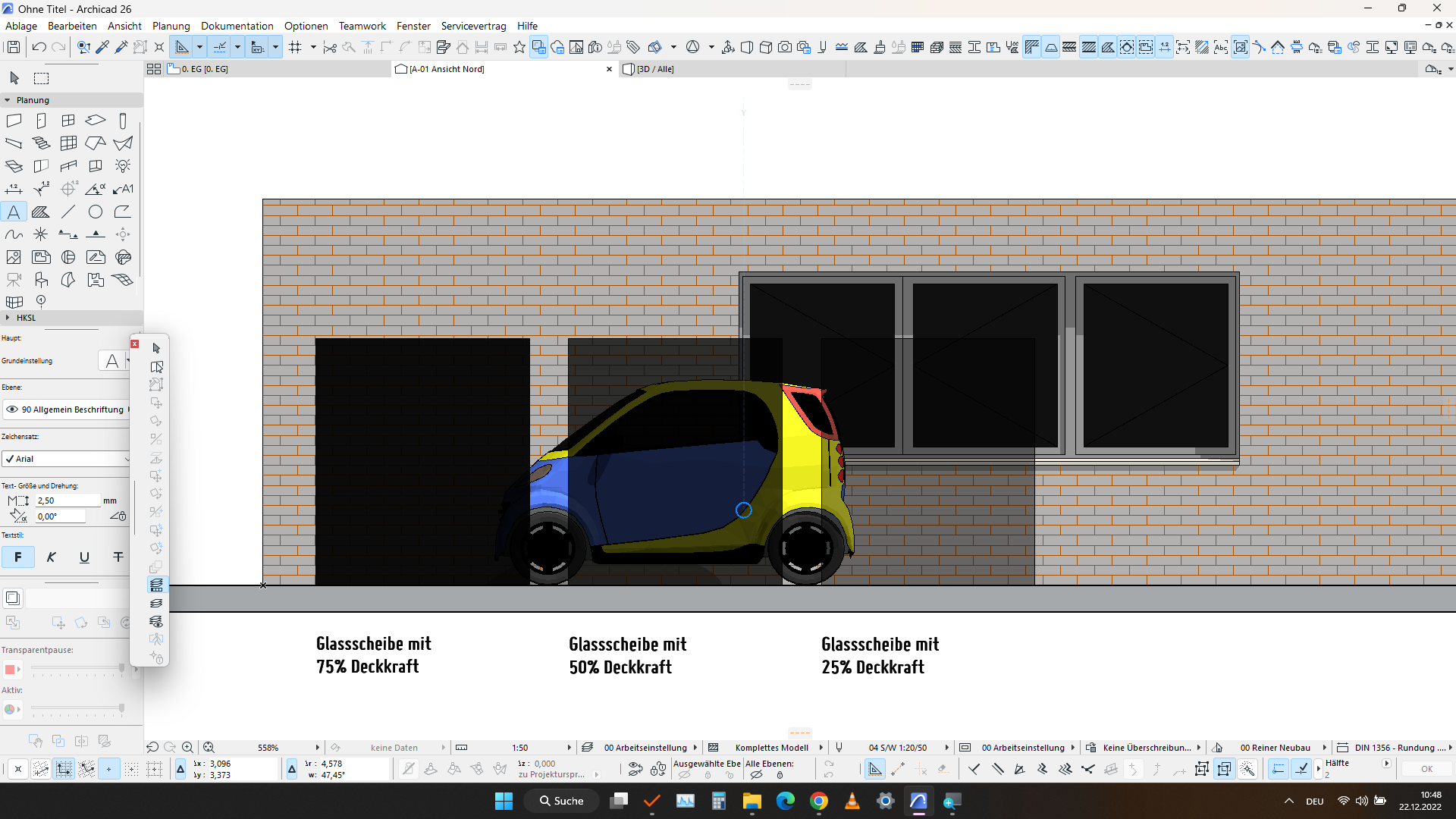Viewport: 1456px width, 819px height.
Task: Open the Arial font dropdown
Action: (67, 459)
